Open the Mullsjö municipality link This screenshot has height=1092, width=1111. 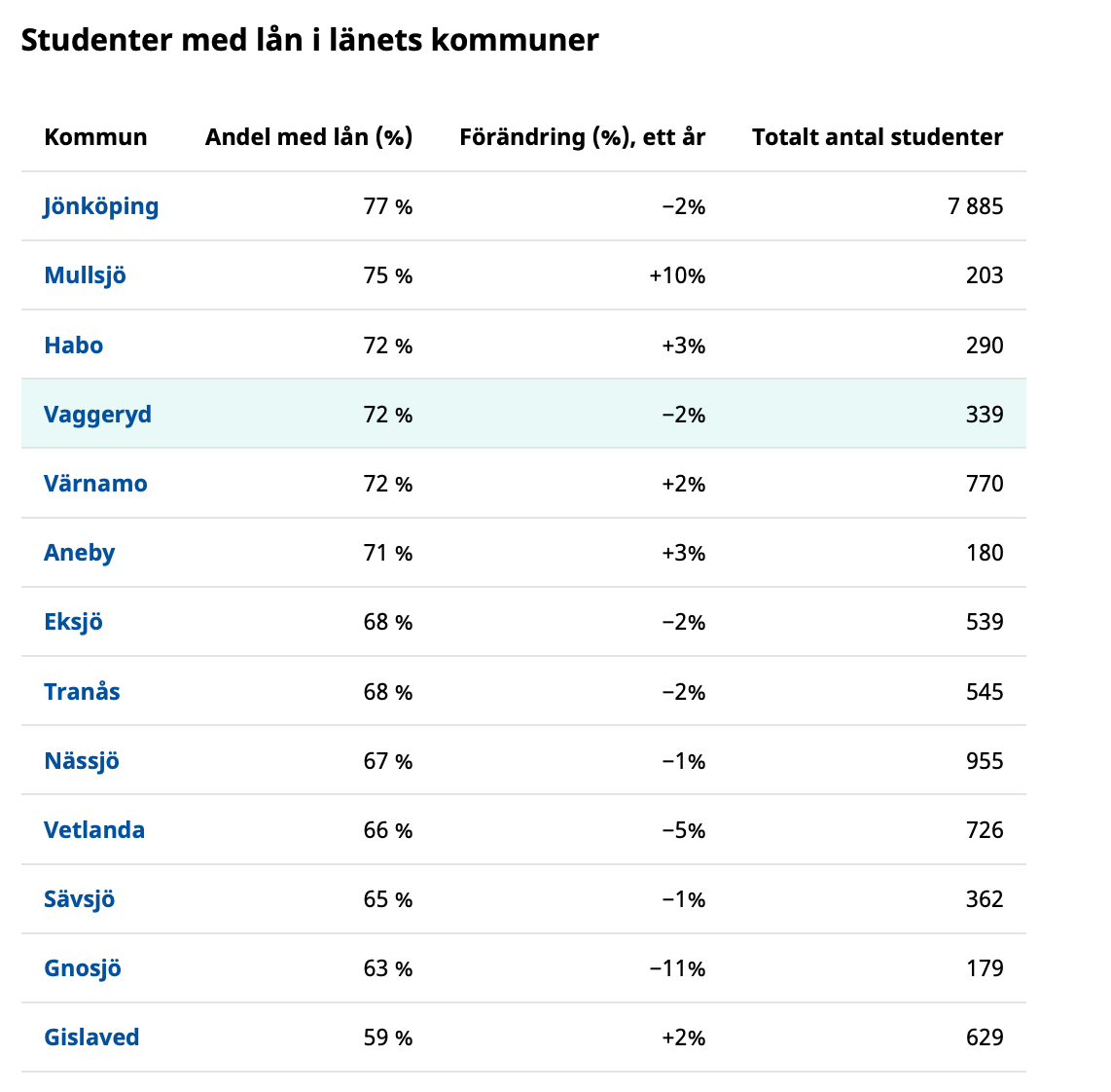coord(85,275)
